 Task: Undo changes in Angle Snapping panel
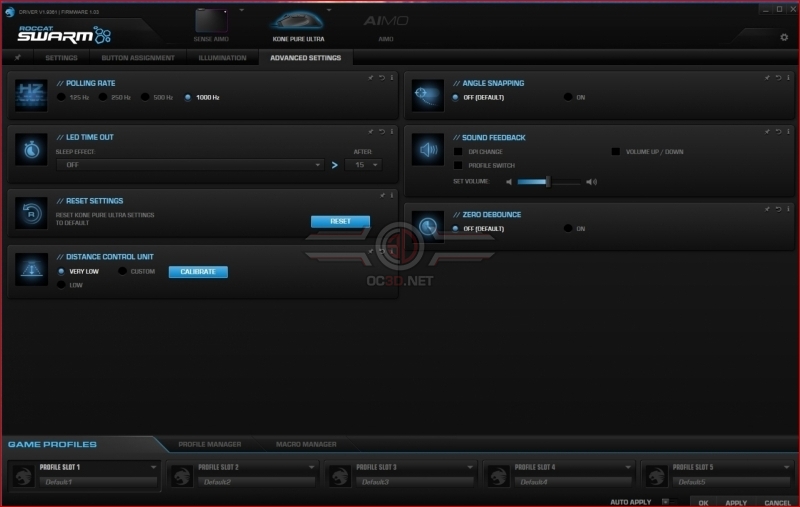point(778,78)
